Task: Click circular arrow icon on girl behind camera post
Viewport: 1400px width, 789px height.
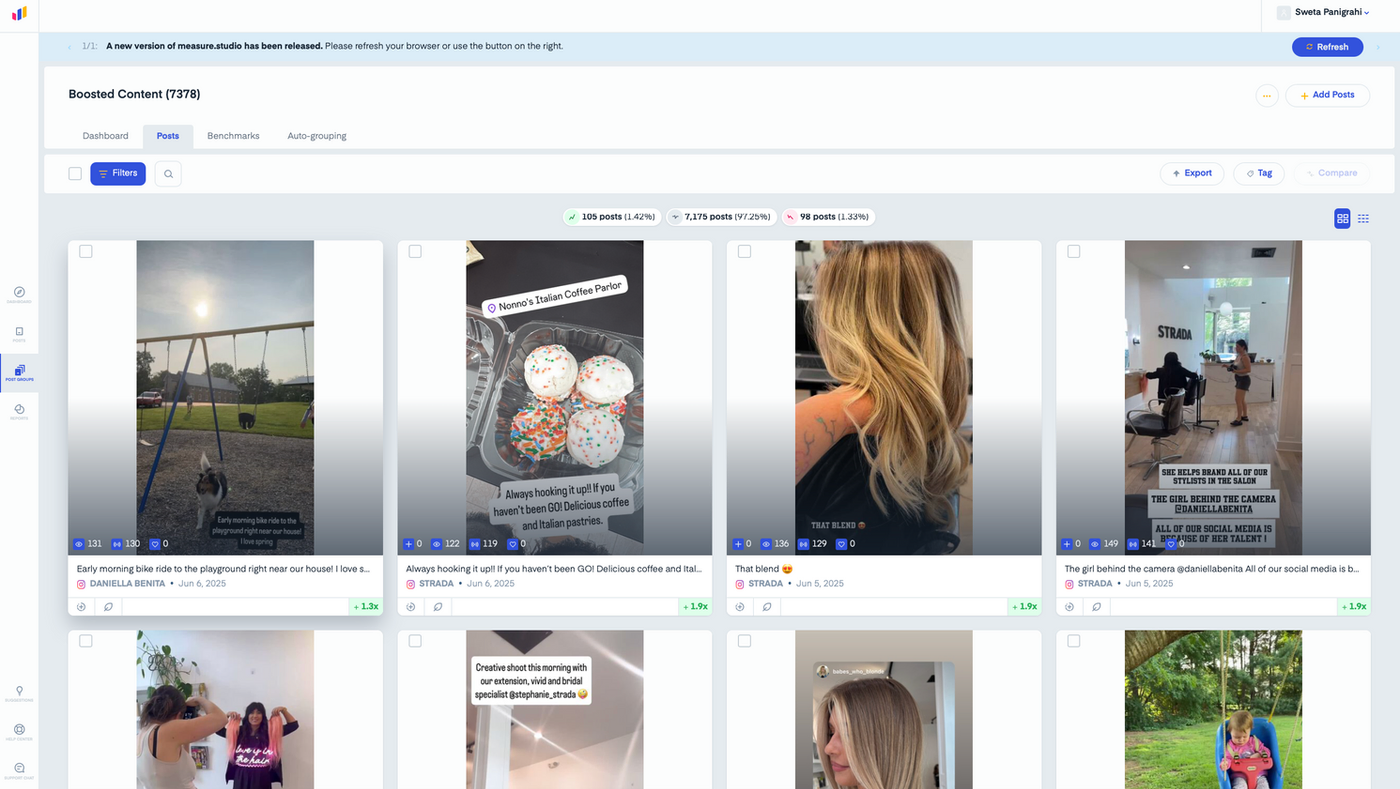Action: click(1070, 606)
